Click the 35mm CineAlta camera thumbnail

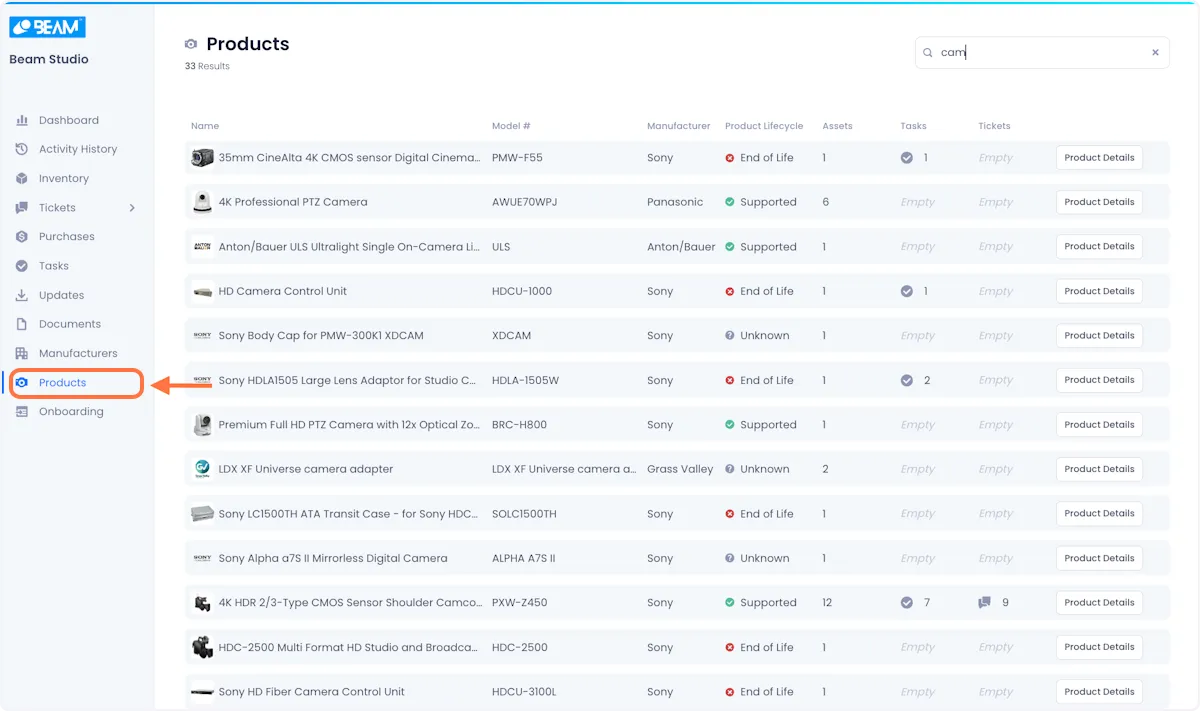coord(202,158)
